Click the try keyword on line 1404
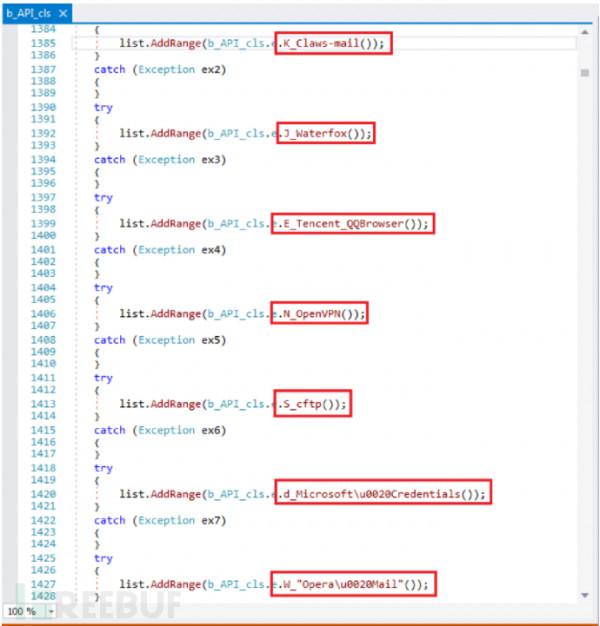 pos(103,288)
